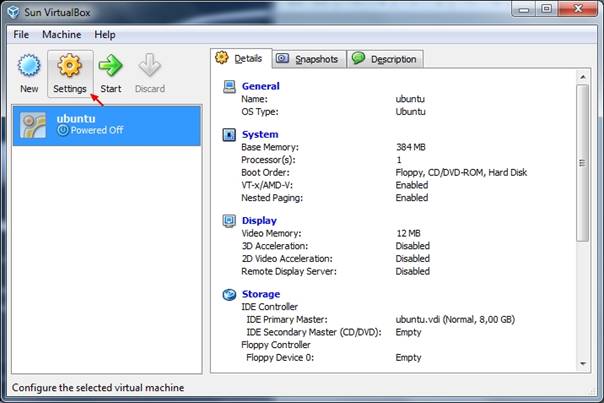This screenshot has width=604, height=403.
Task: Click the VirtualBox cube title bar icon
Action: (13, 12)
